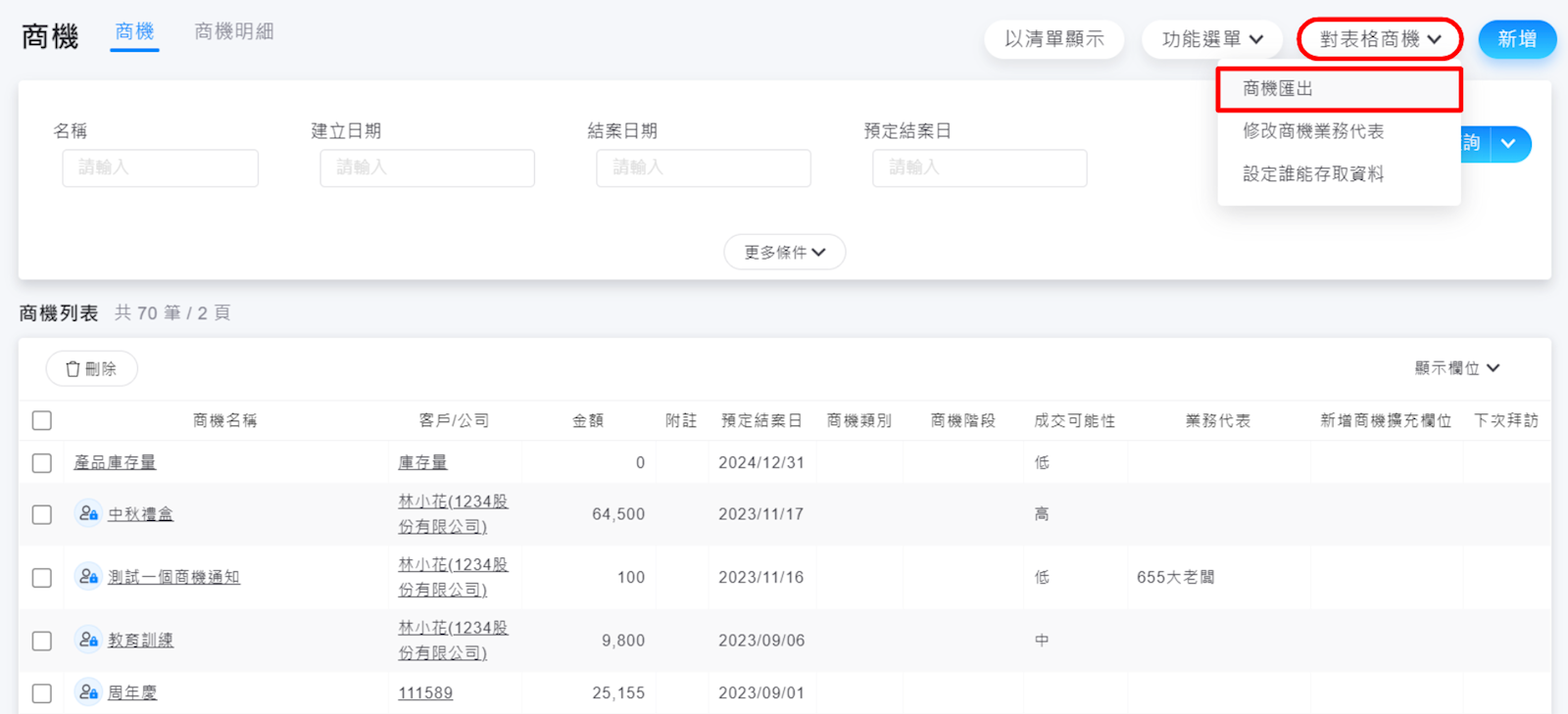Collapse the 對表格商機 dropdown

(x=1379, y=39)
